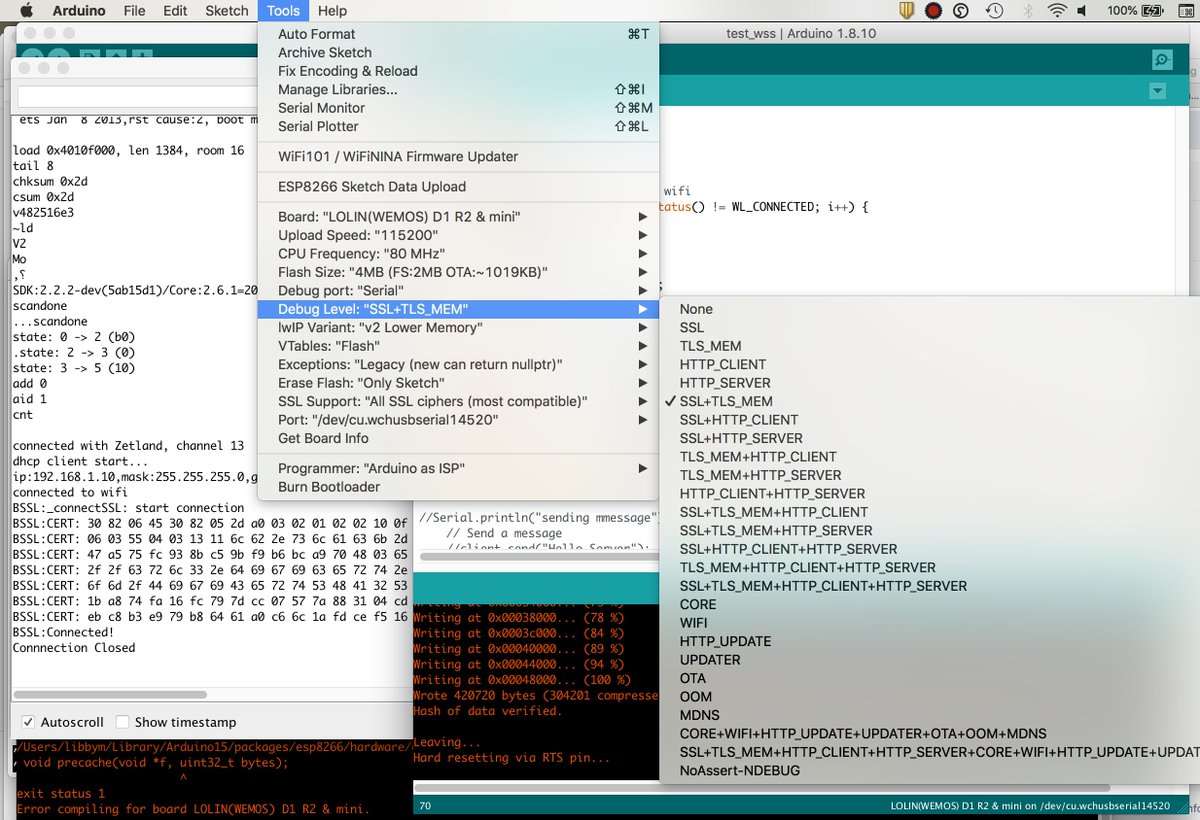The height and width of the screenshot is (820, 1200).
Task: Open the Apple menu
Action: pyautogui.click(x=26, y=11)
